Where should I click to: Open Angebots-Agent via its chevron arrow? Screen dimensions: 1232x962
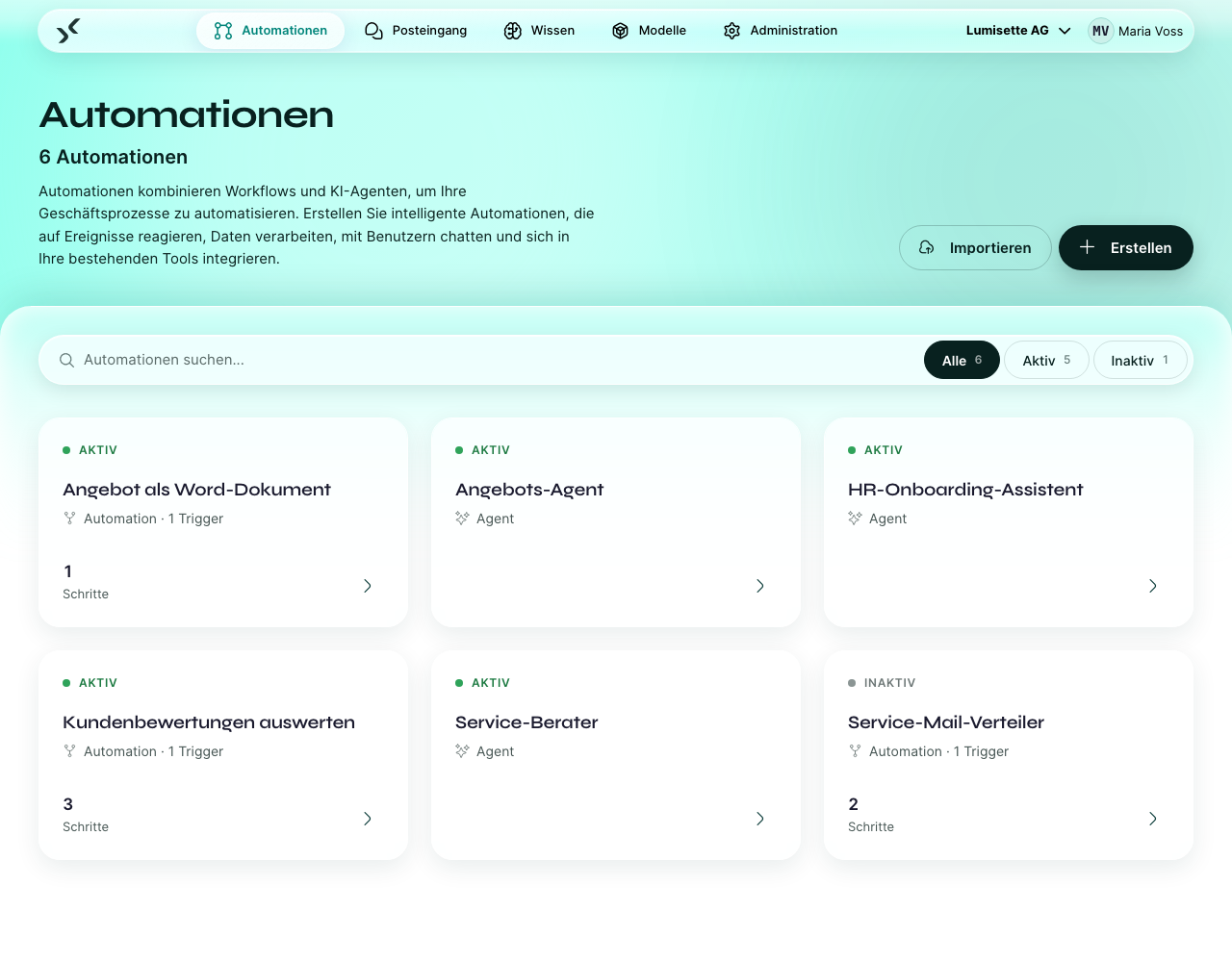tap(760, 586)
